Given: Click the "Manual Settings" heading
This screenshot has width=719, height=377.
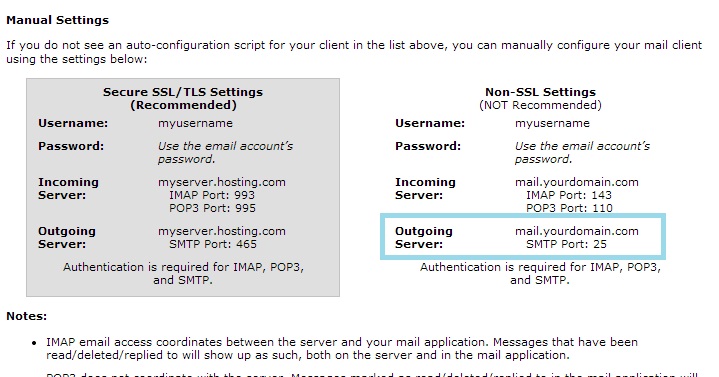Looking at the screenshot, I should pos(57,20).
